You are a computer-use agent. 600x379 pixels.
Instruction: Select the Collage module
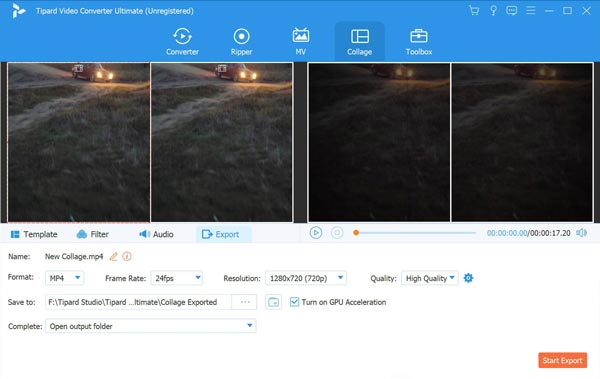[359, 42]
